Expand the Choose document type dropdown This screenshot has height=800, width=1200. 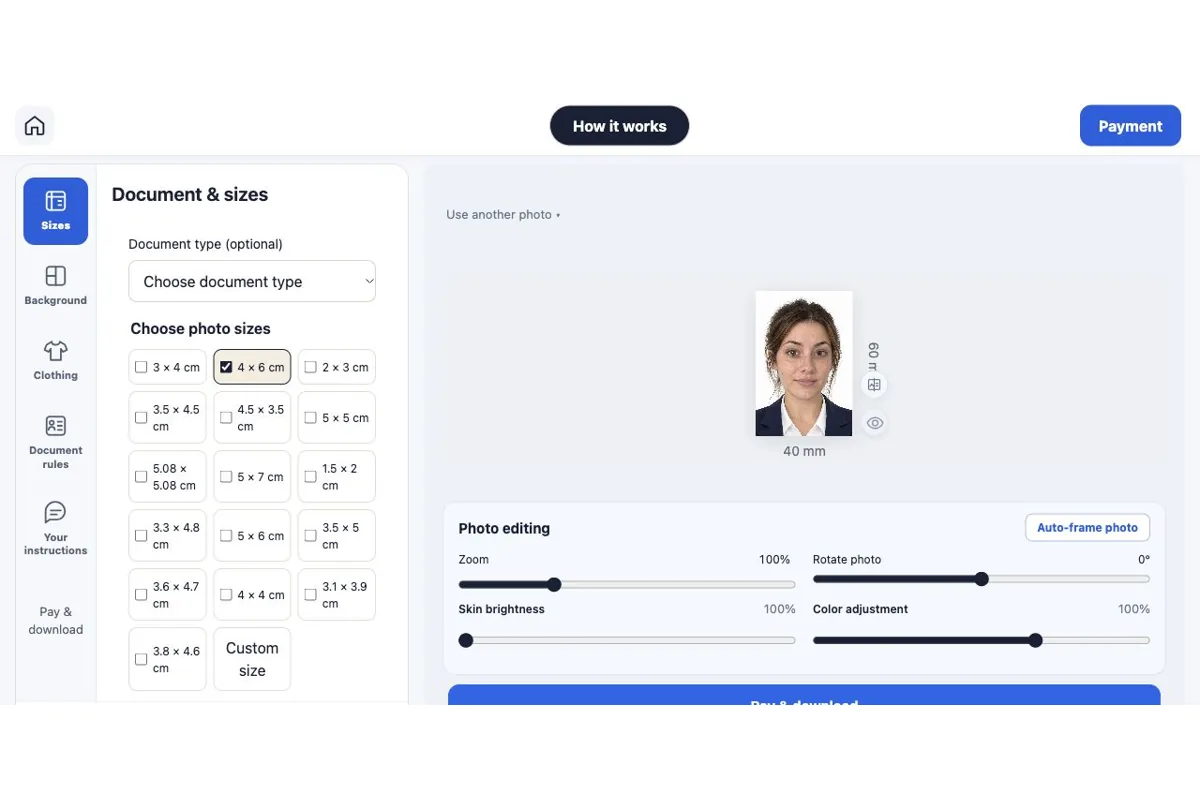click(x=252, y=282)
